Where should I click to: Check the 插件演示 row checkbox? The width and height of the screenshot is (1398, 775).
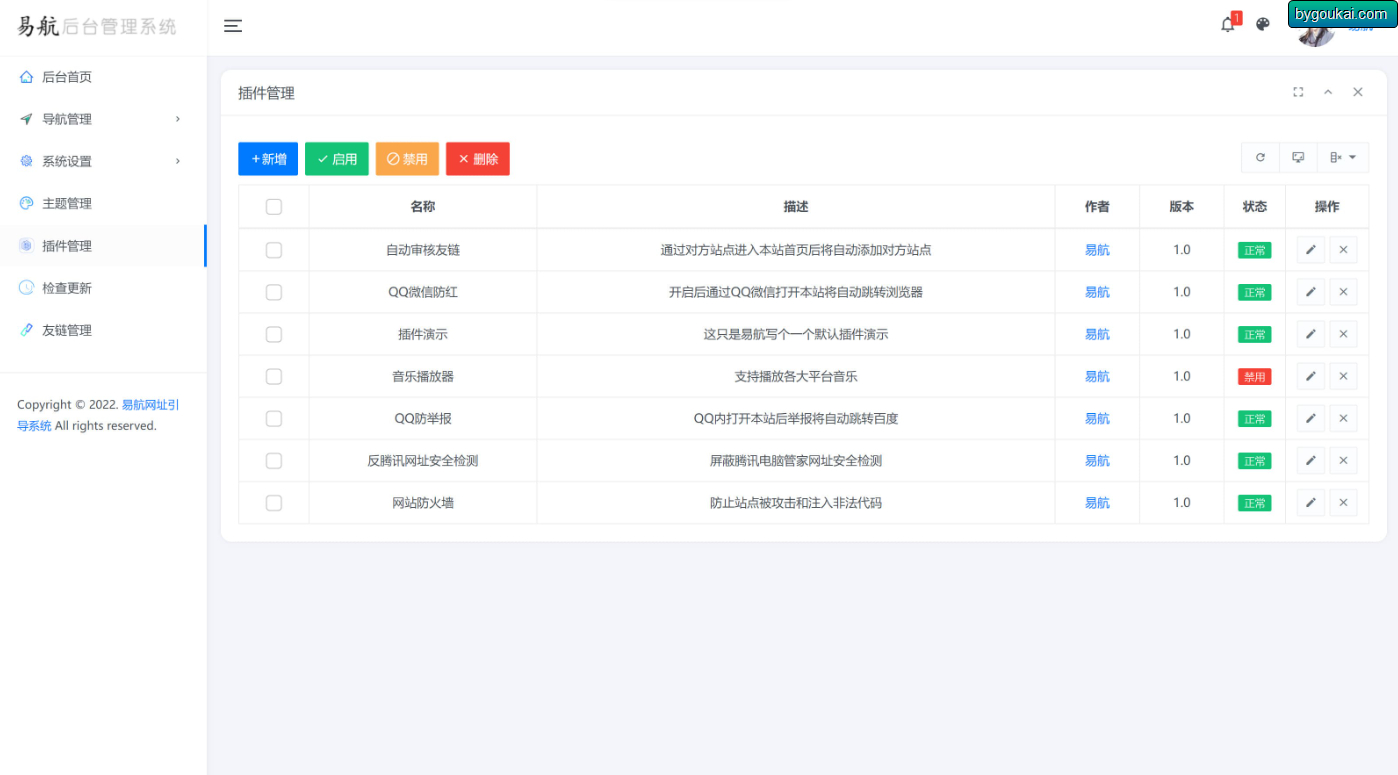coord(274,334)
